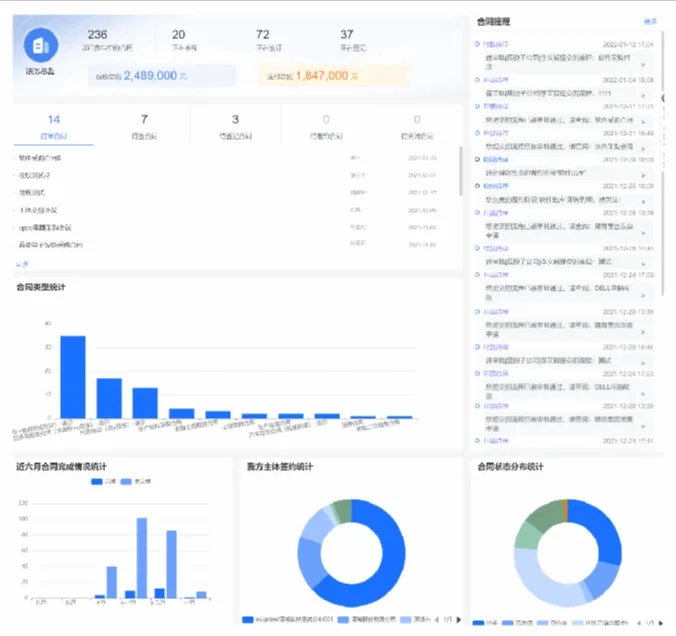Click circle marker of the first 合同提醒 entry
676x636 pixels.
tap(478, 45)
